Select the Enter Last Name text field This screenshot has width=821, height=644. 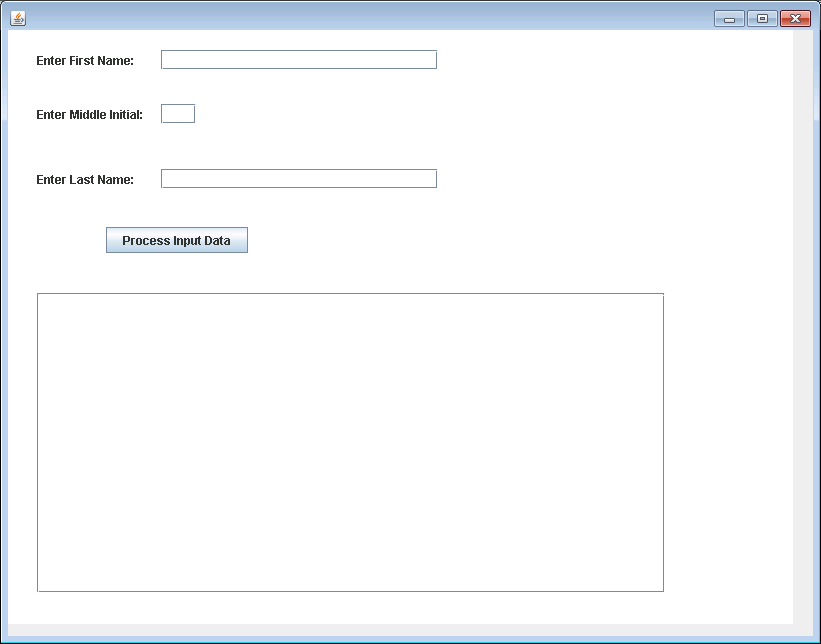click(298, 179)
